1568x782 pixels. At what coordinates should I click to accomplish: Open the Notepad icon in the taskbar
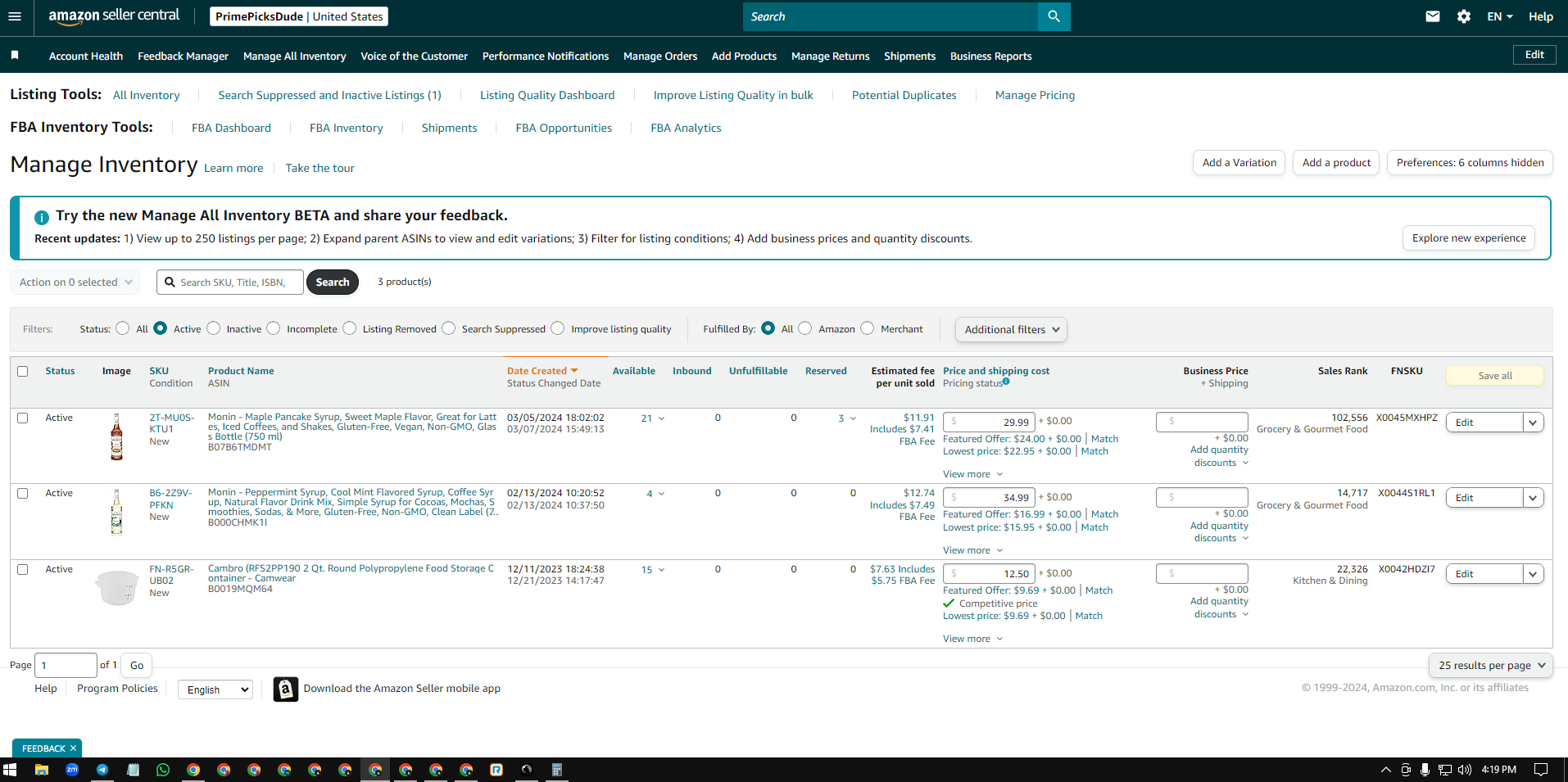click(x=133, y=770)
